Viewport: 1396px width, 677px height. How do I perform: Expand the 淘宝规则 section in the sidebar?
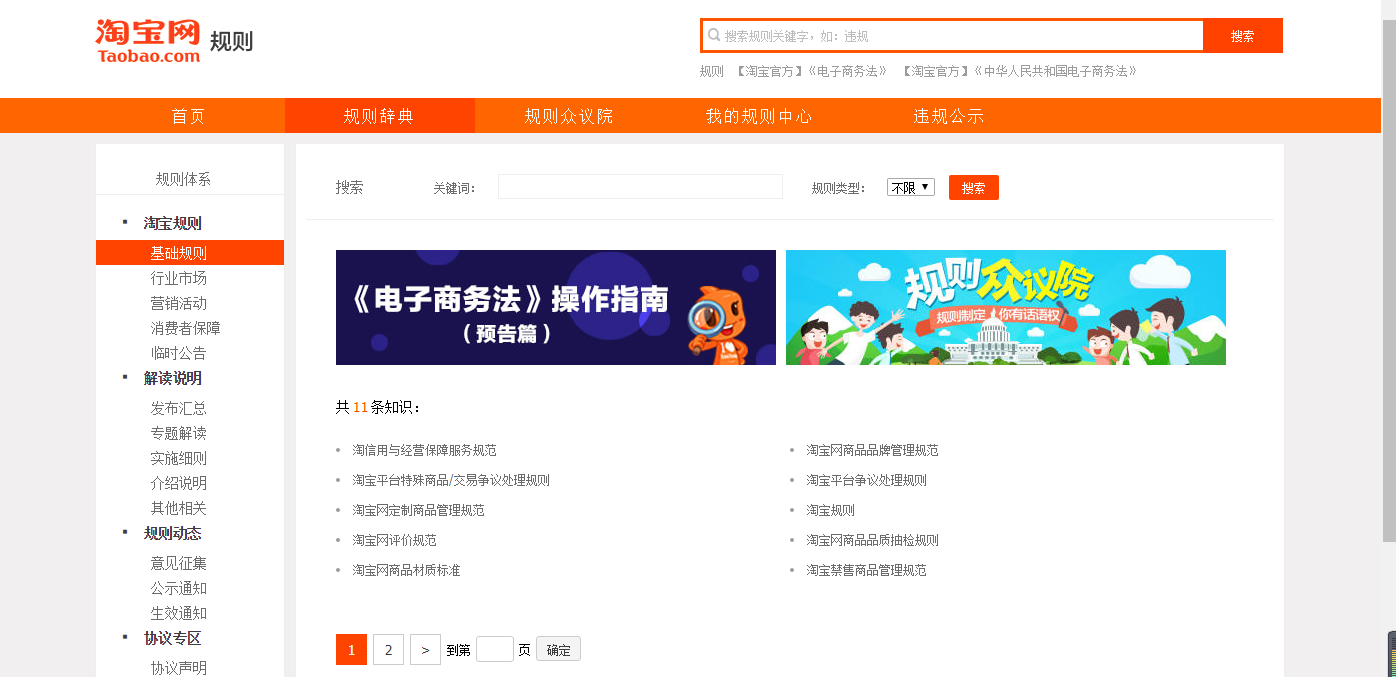(172, 223)
